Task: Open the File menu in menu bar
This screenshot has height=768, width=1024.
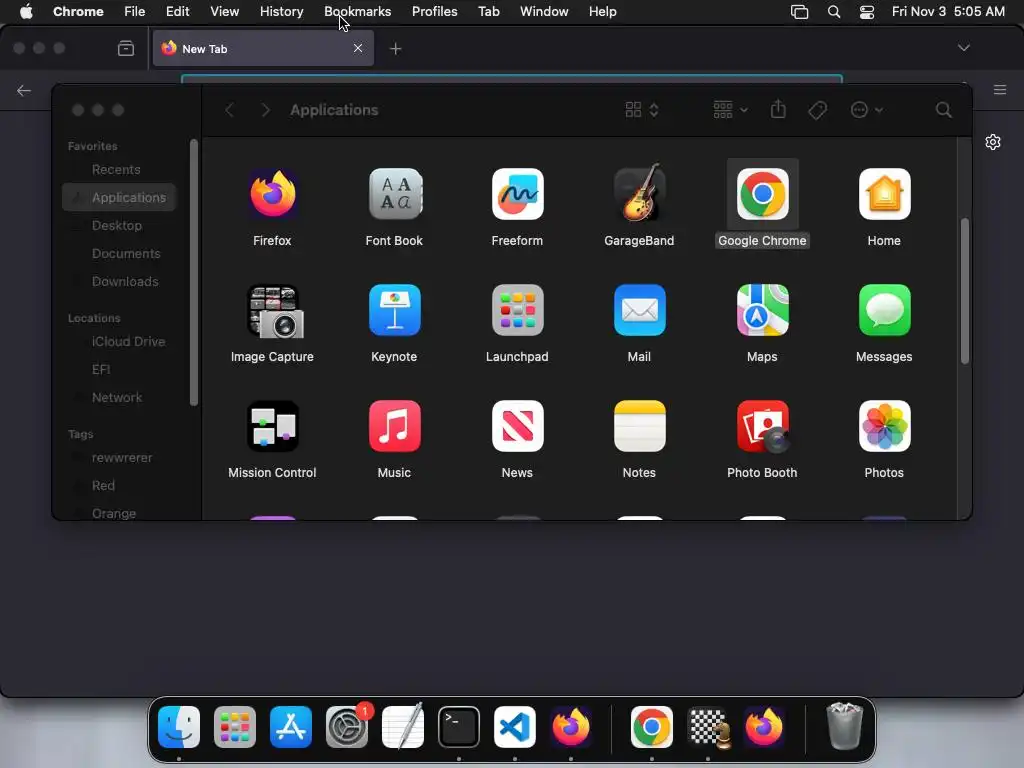Action: pyautogui.click(x=135, y=11)
